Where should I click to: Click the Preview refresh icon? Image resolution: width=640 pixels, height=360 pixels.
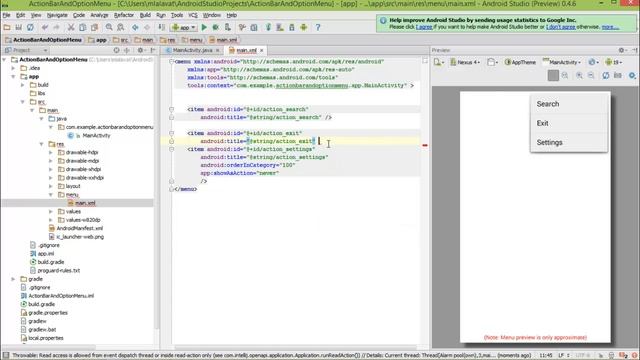[x=606, y=76]
